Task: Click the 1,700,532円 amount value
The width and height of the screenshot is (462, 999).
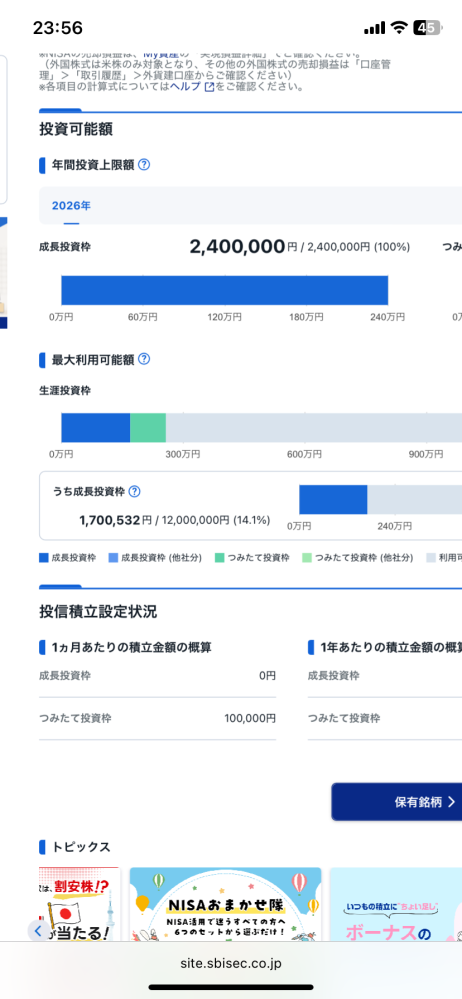Action: click(115, 520)
